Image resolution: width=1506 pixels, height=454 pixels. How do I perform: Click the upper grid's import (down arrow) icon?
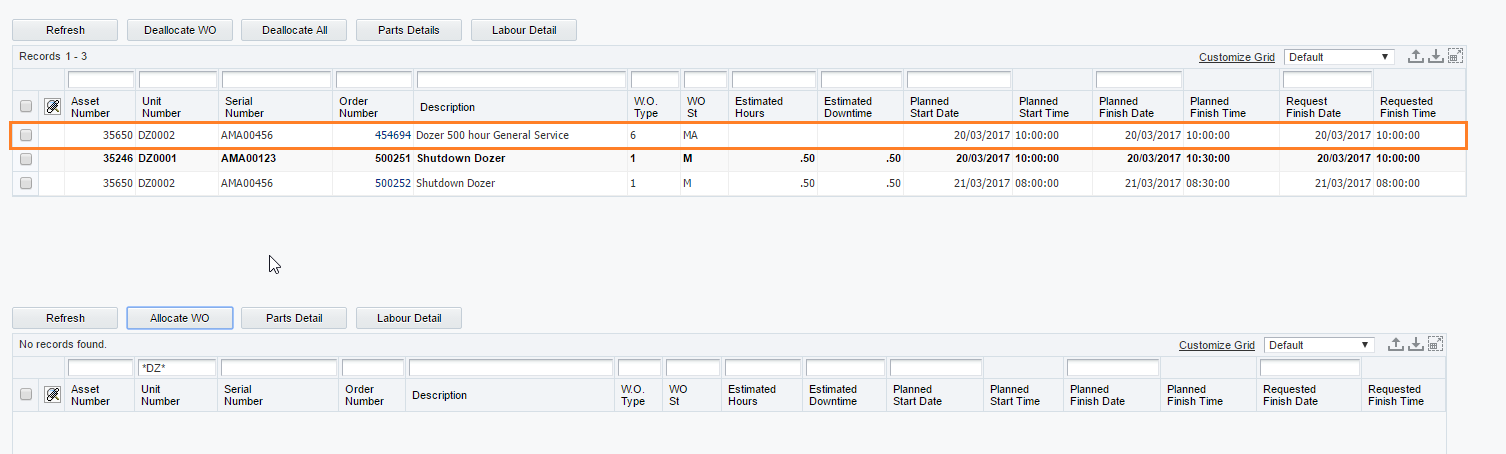click(x=1435, y=57)
